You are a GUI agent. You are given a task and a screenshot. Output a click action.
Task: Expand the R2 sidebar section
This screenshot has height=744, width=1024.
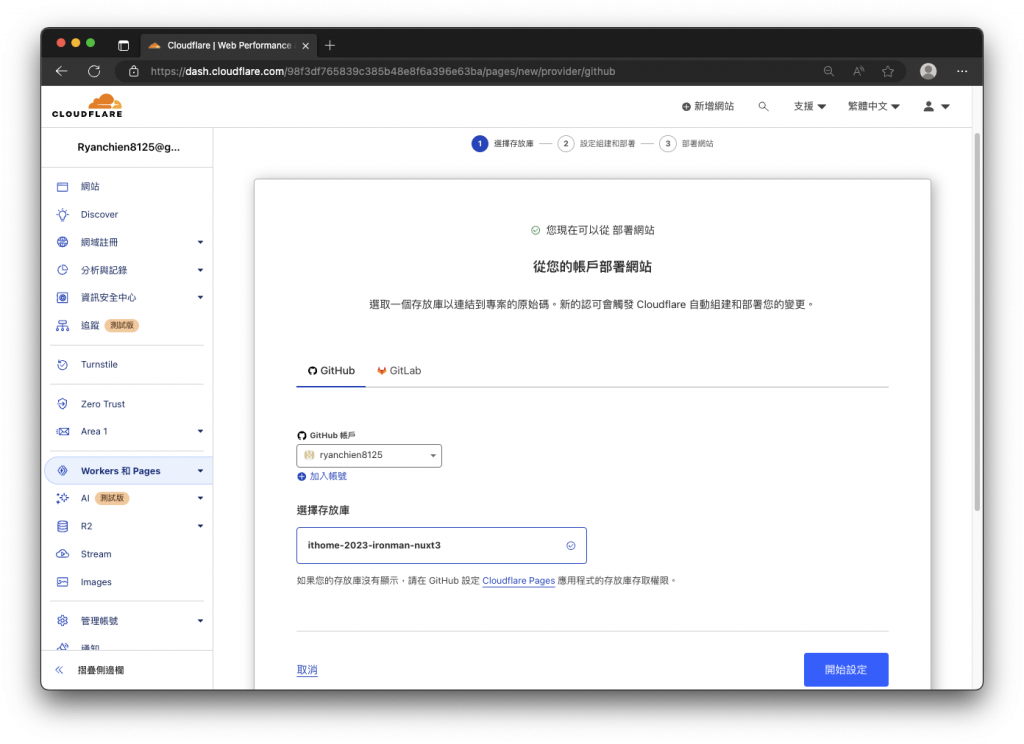click(200, 526)
